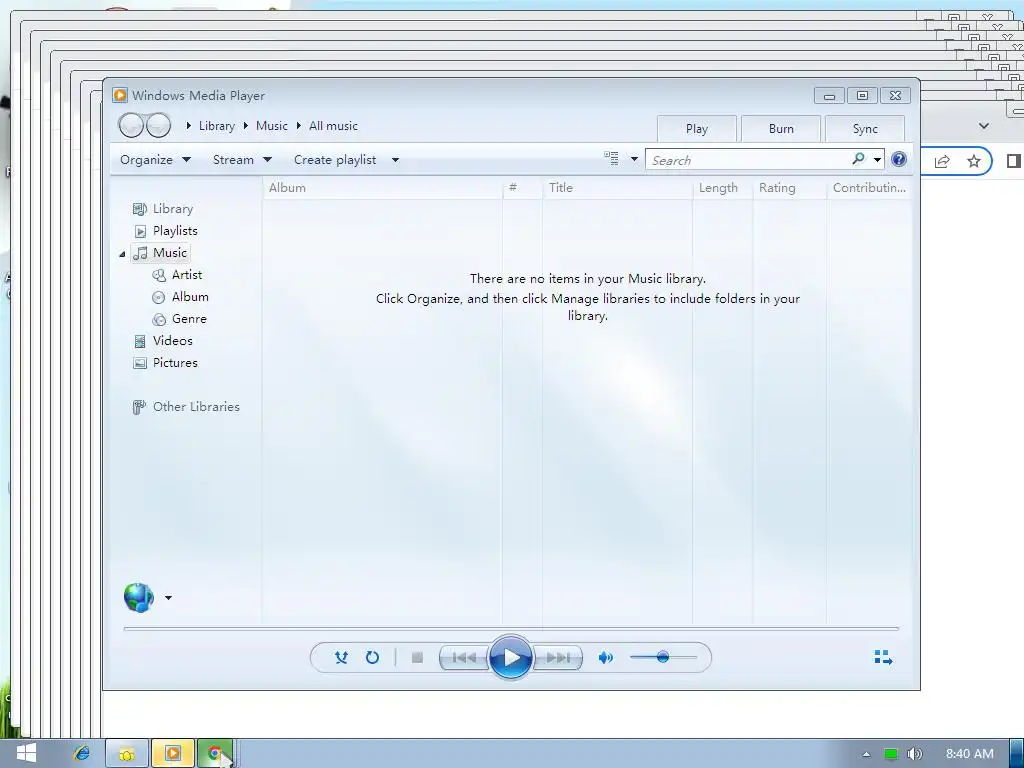Viewport: 1024px width, 768px height.
Task: Click the Next track button
Action: 558,658
